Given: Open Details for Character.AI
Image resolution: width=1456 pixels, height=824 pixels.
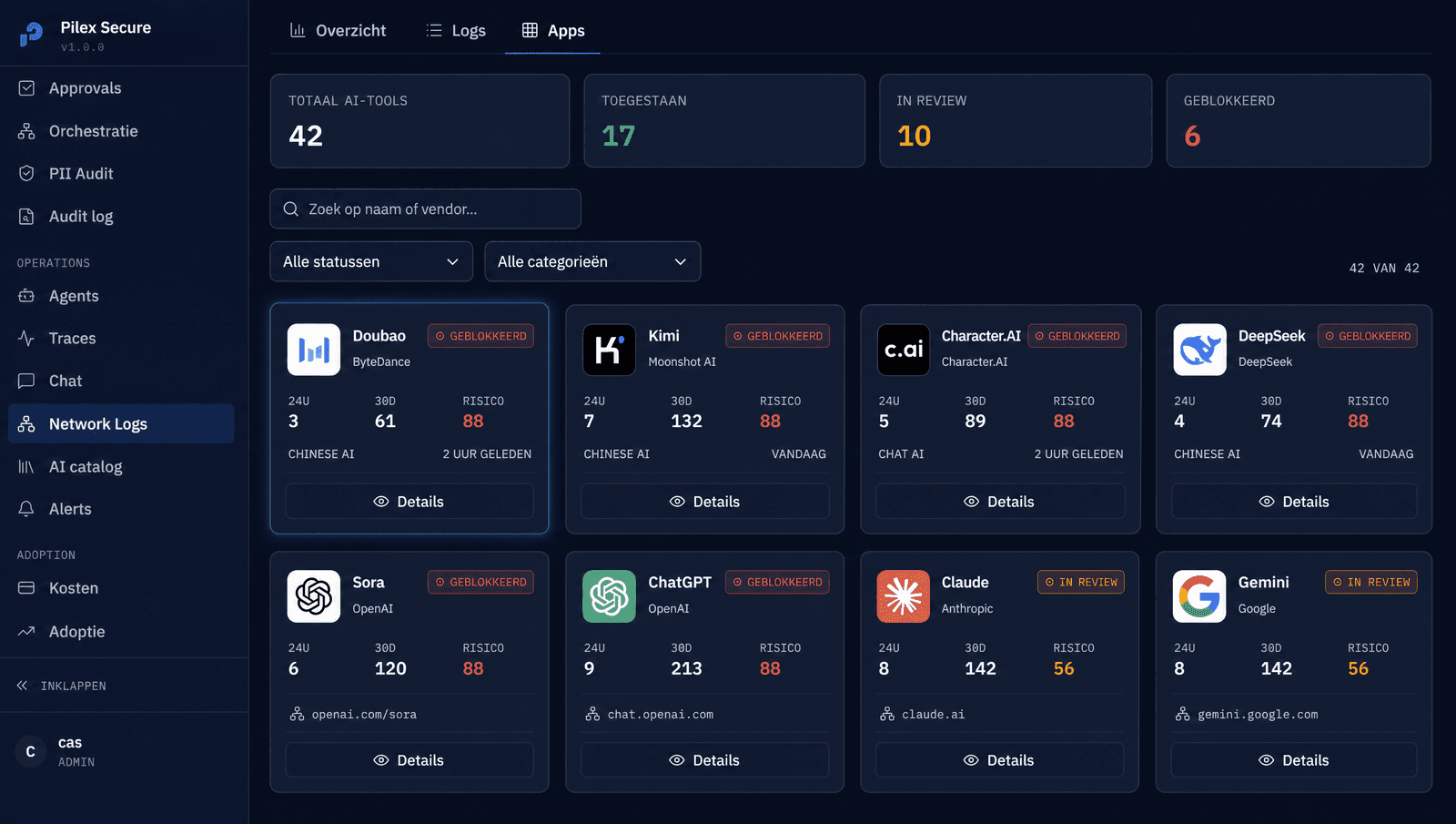Looking at the screenshot, I should (1000, 502).
